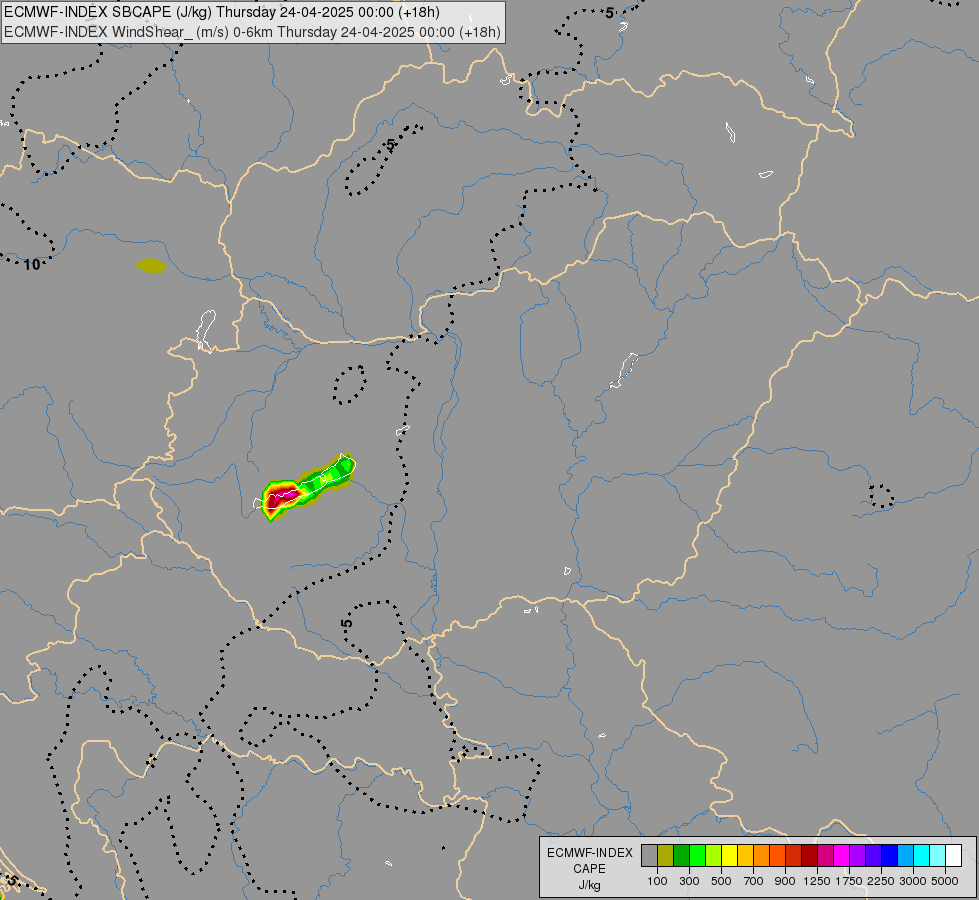Click the legend CAPE label
This screenshot has height=900, width=979.
click(x=589, y=869)
